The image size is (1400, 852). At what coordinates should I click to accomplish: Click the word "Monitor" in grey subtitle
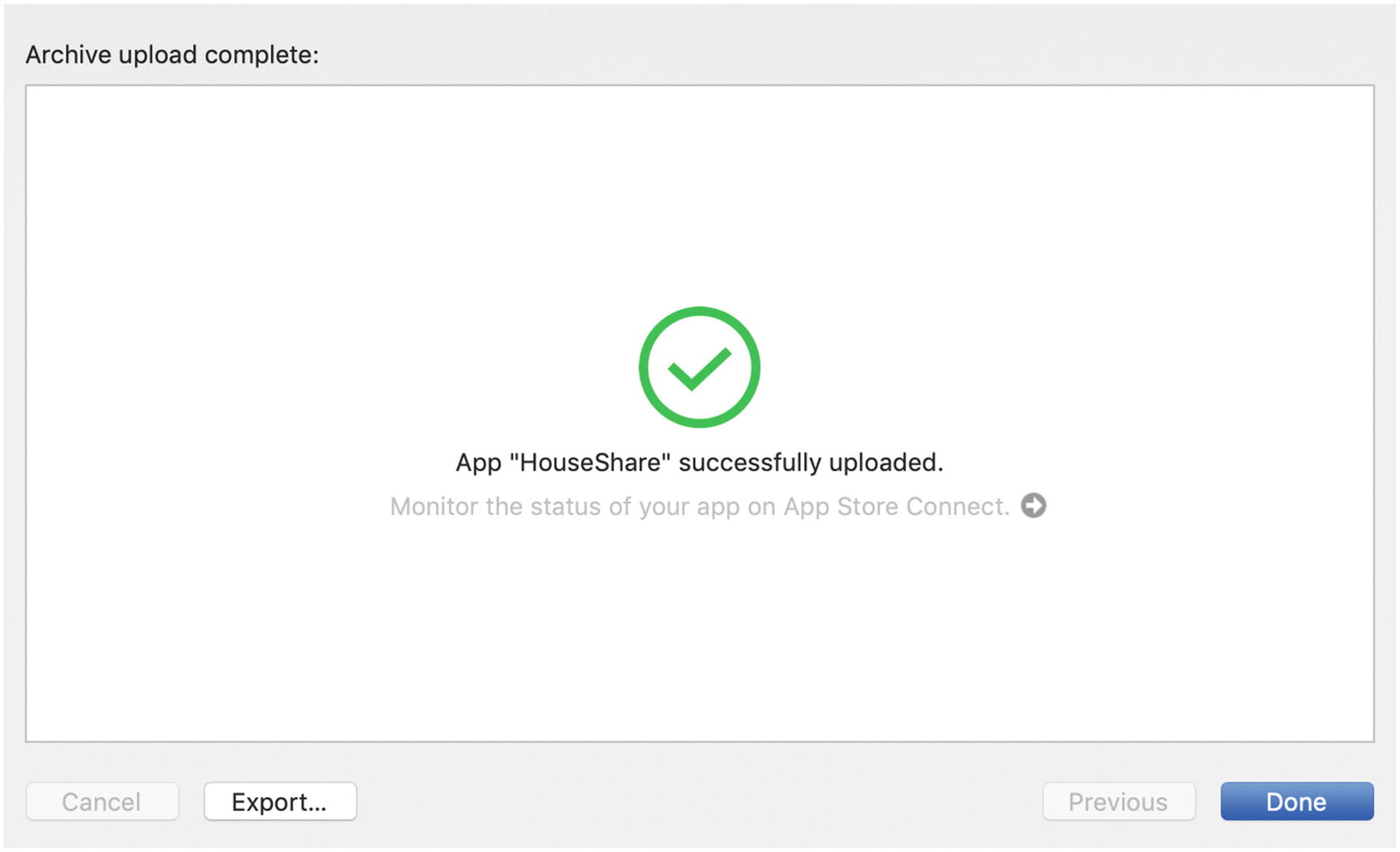click(433, 506)
